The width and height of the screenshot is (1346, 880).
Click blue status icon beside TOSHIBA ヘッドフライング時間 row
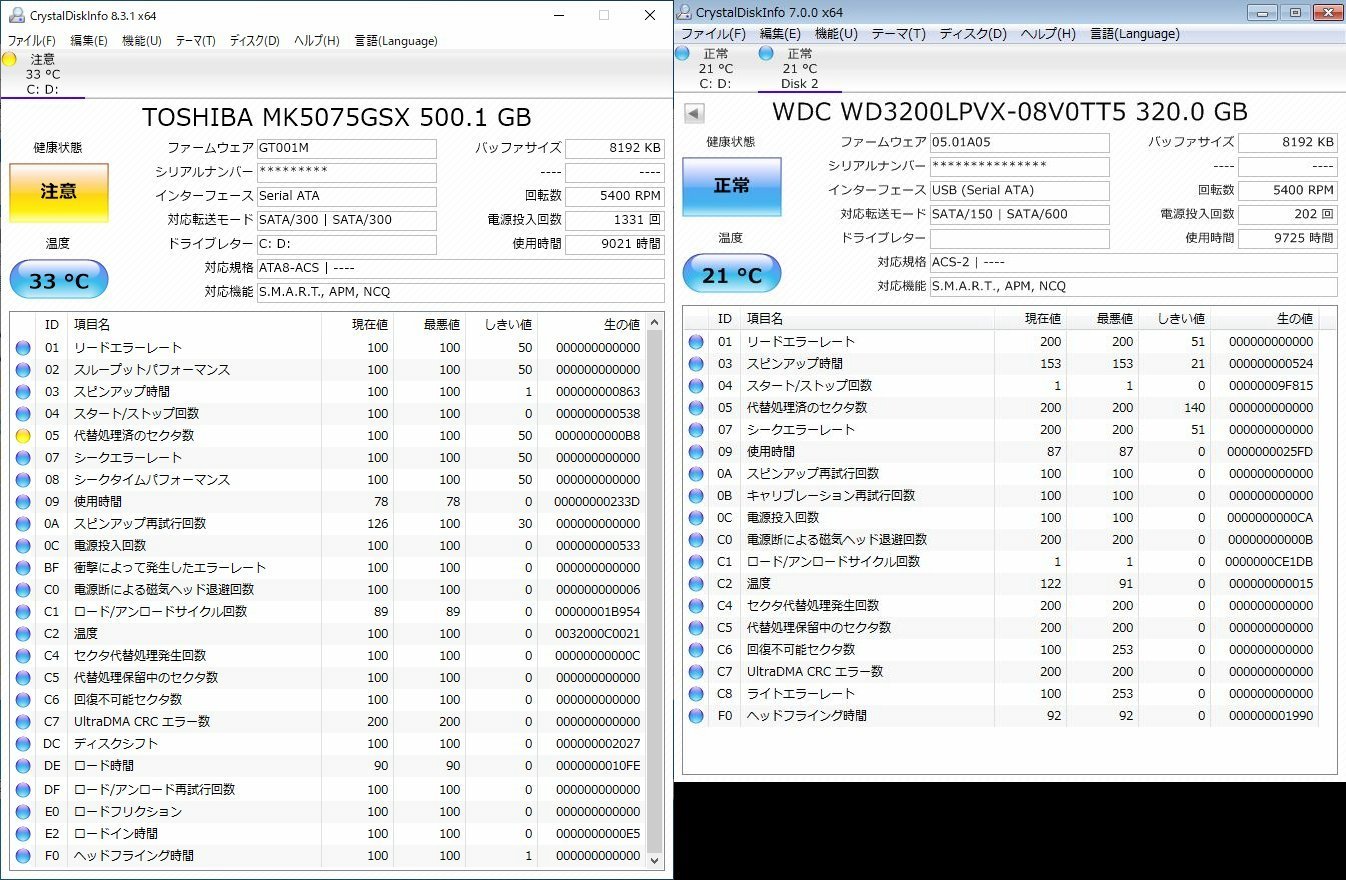tap(23, 856)
